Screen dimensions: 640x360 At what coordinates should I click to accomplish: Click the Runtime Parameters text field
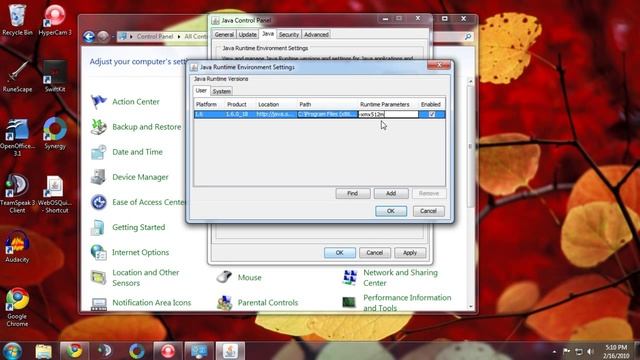(389, 114)
